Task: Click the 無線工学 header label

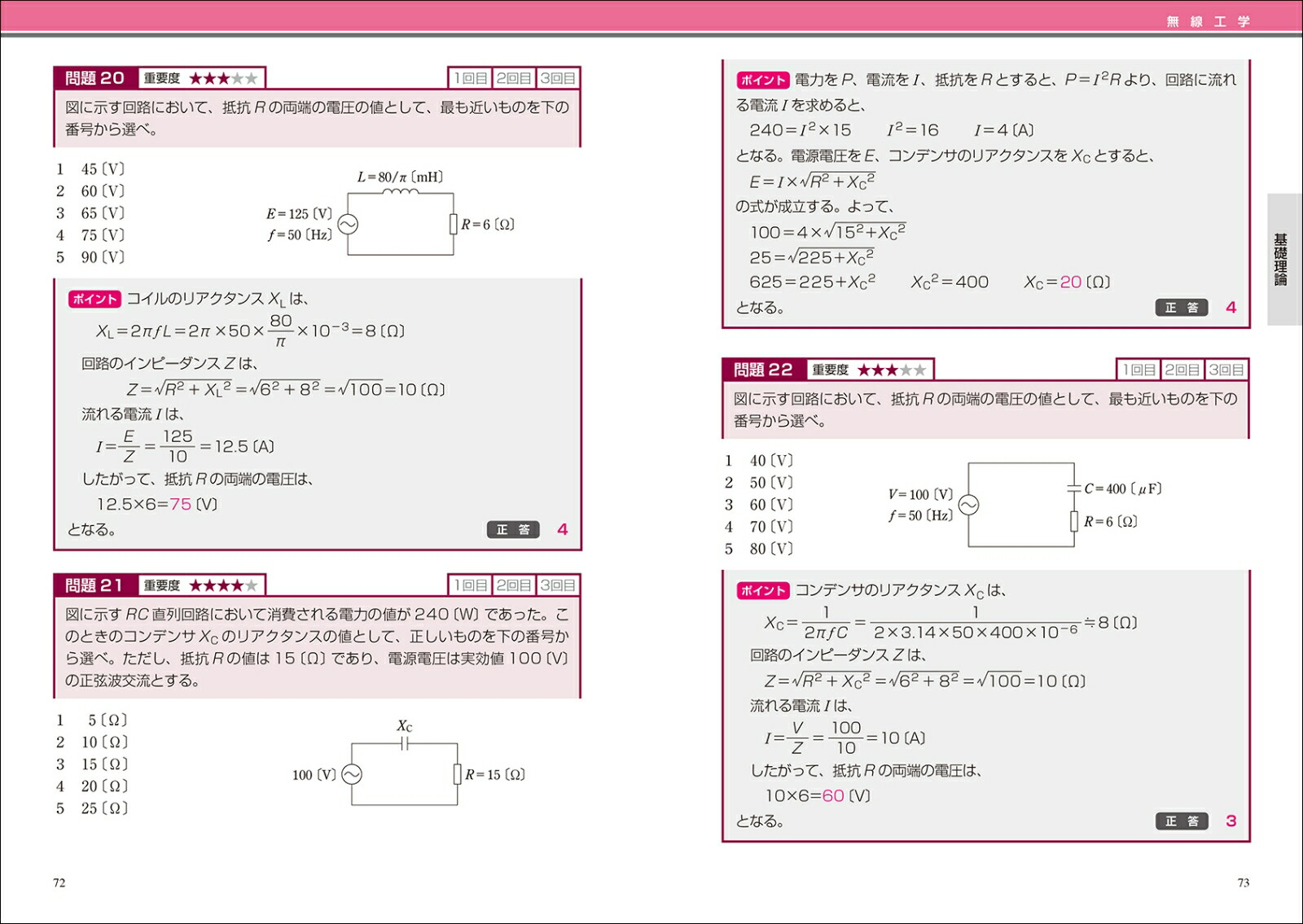Action: tap(1208, 22)
